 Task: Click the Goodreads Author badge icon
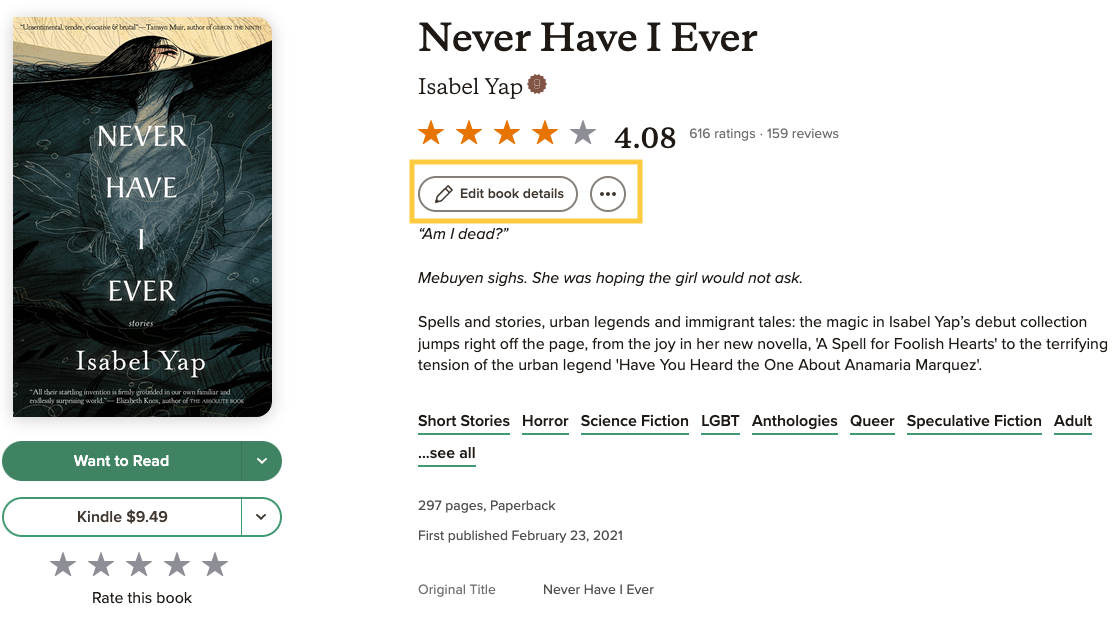coord(537,86)
